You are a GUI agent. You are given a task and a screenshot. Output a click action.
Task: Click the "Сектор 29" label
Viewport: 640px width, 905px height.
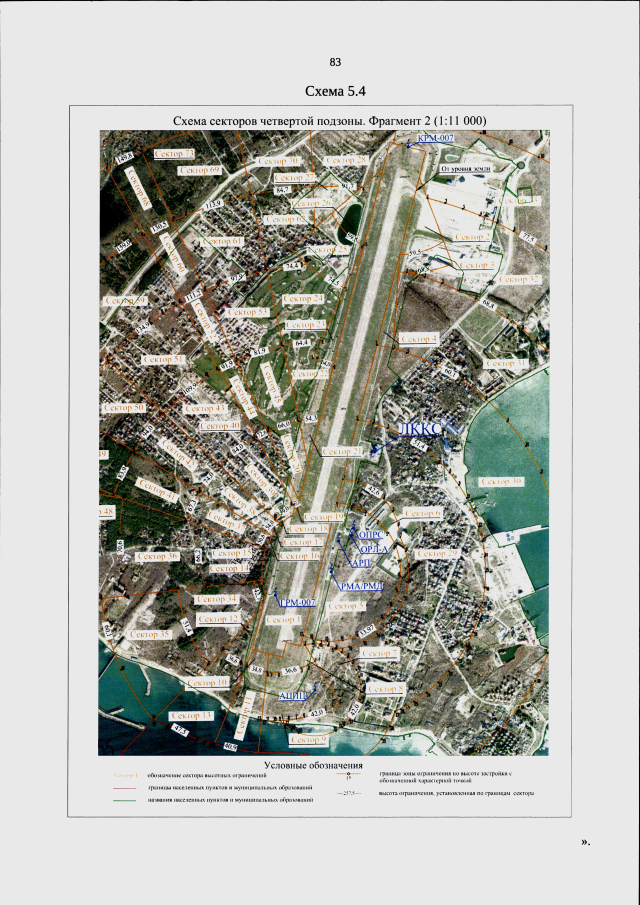(437, 554)
